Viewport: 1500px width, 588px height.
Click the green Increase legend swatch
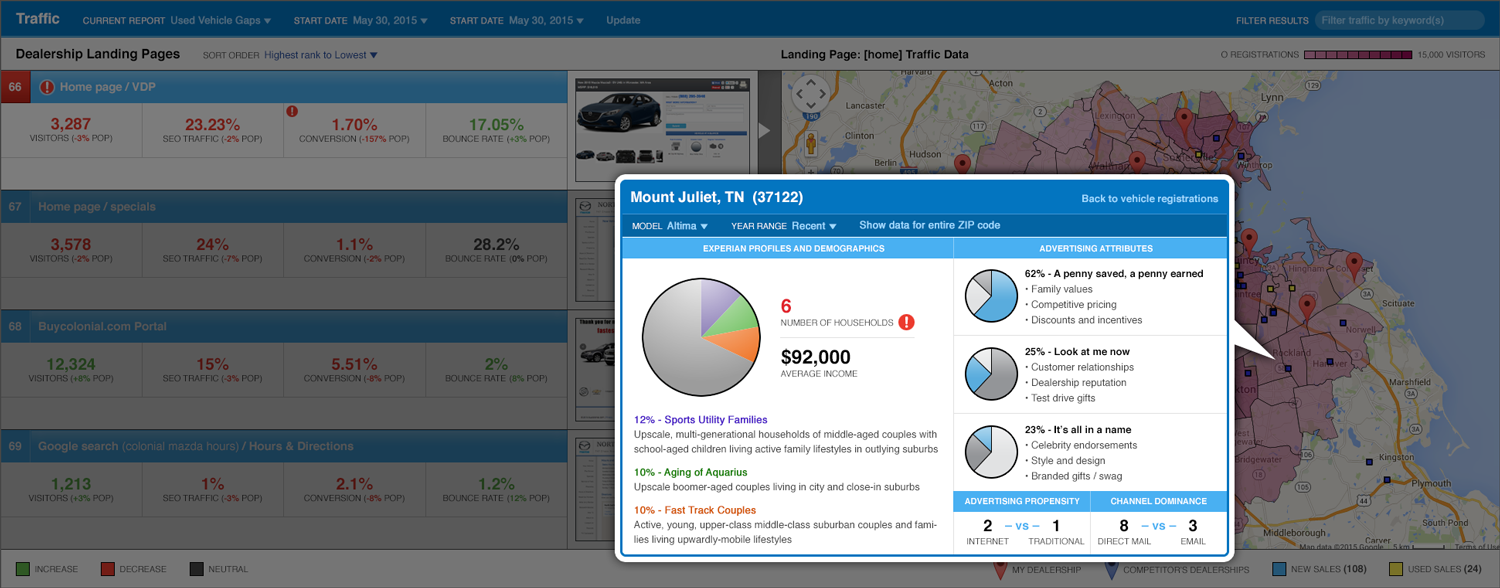click(22, 569)
